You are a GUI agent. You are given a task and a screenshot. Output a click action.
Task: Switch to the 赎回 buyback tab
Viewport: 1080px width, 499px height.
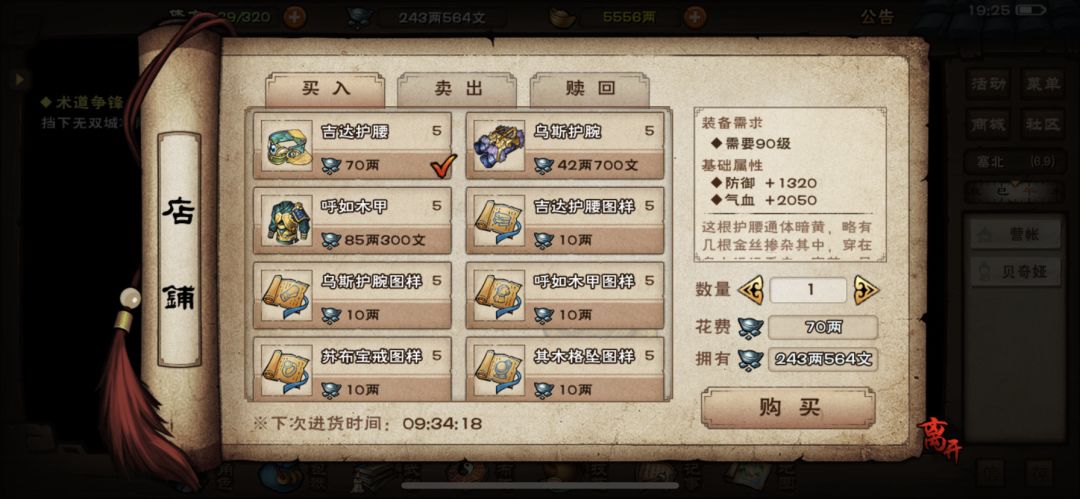(590, 90)
